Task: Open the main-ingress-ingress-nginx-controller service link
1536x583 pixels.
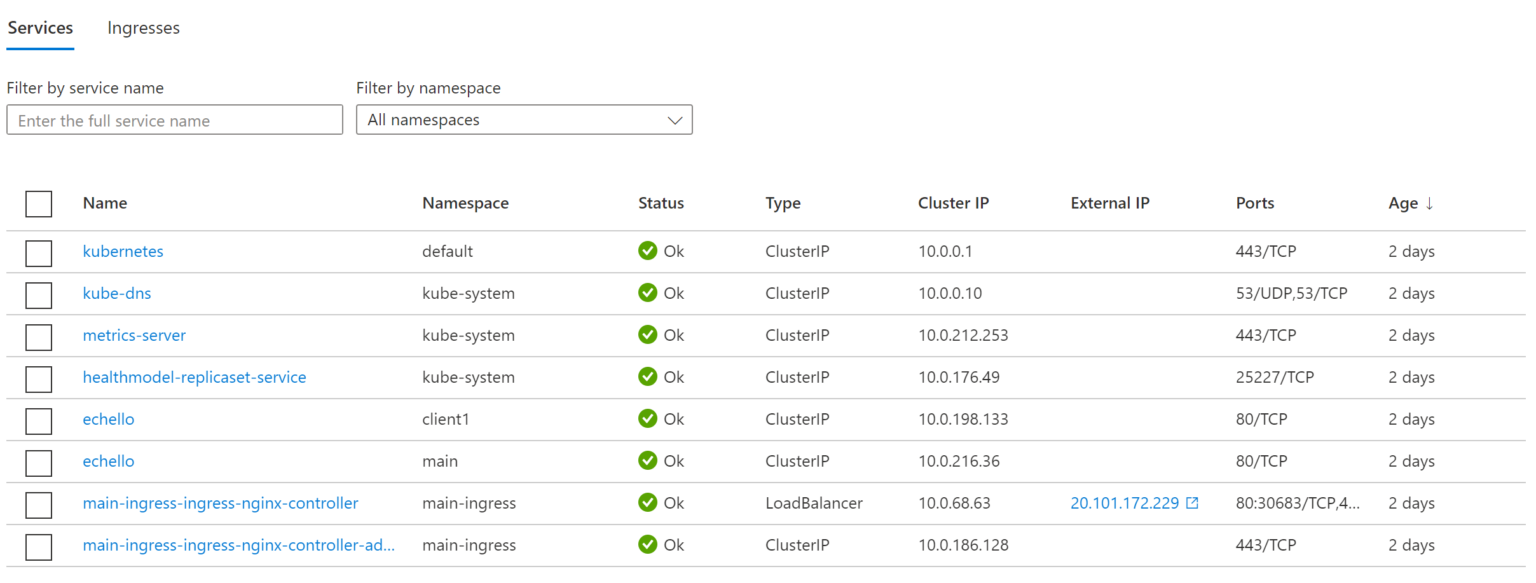Action: coord(220,503)
